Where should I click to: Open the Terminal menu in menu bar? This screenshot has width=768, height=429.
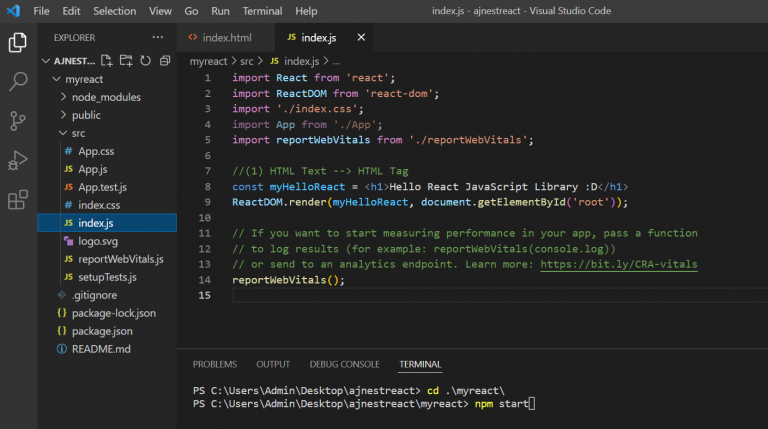pos(262,11)
